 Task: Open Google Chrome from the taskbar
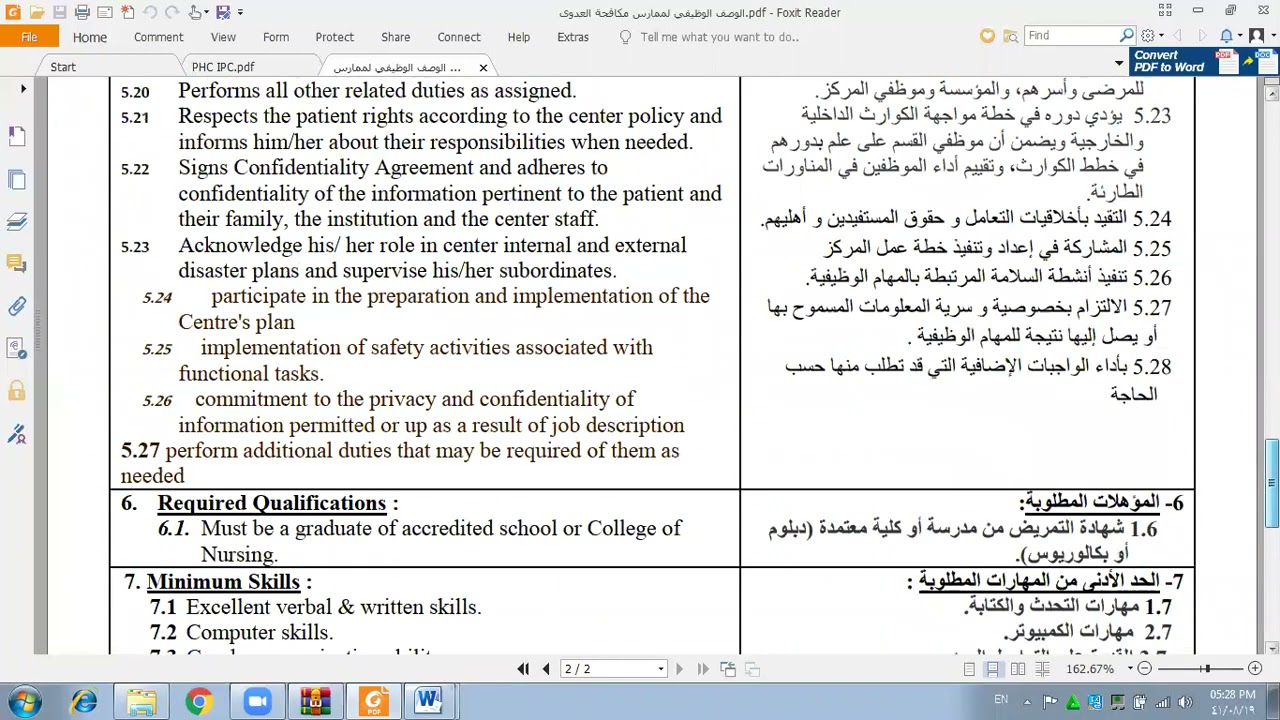(x=199, y=701)
